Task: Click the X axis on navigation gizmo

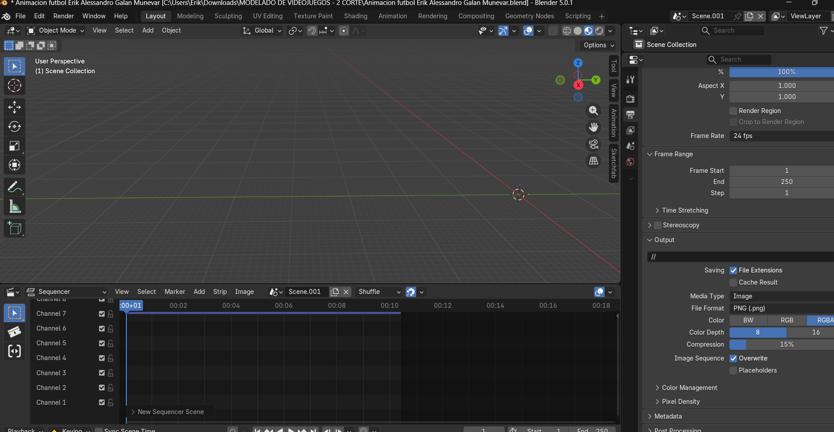Action: 578,85
